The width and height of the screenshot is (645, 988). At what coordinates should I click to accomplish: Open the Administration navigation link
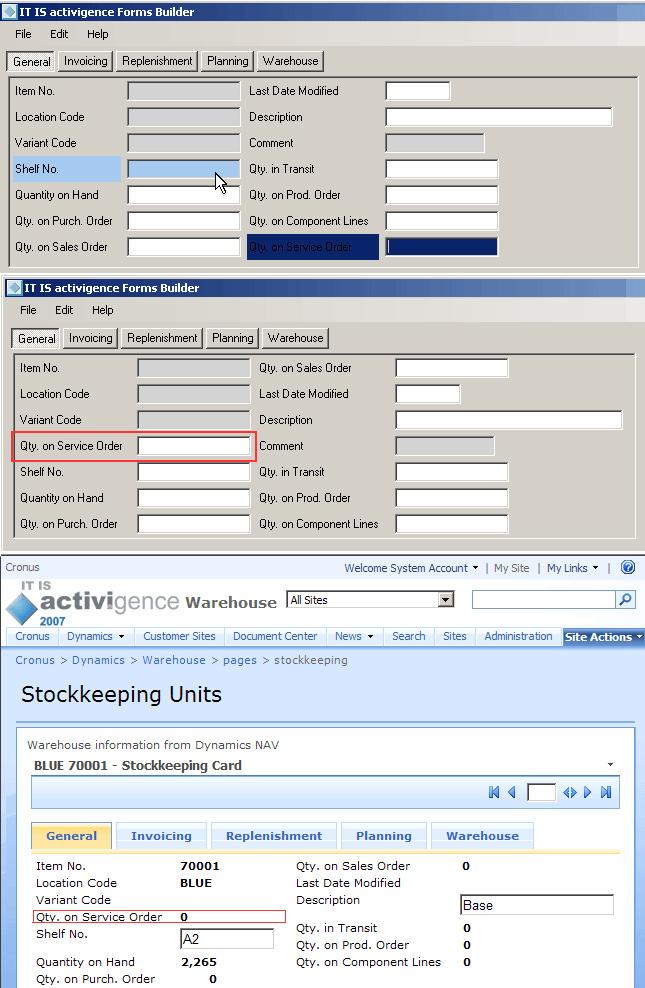[518, 636]
